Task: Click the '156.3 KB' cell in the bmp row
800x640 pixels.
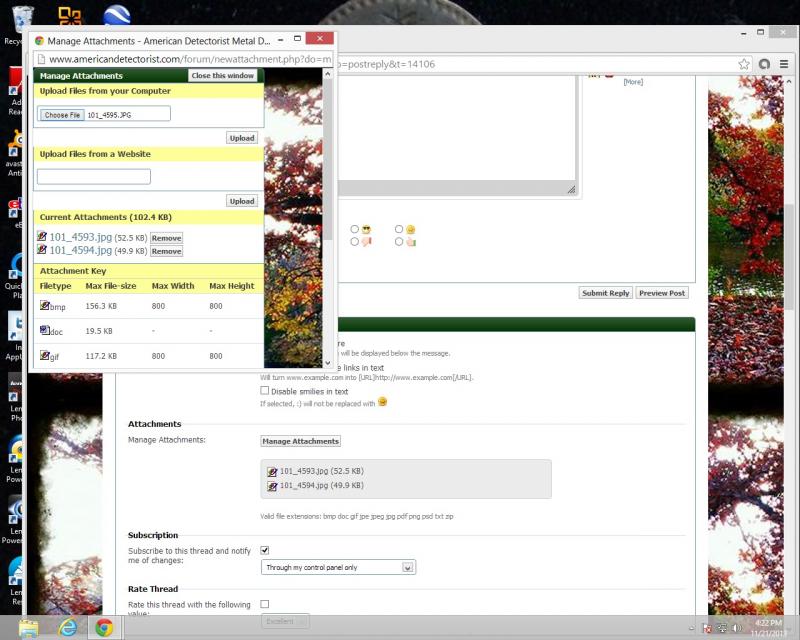Action: tap(101, 306)
